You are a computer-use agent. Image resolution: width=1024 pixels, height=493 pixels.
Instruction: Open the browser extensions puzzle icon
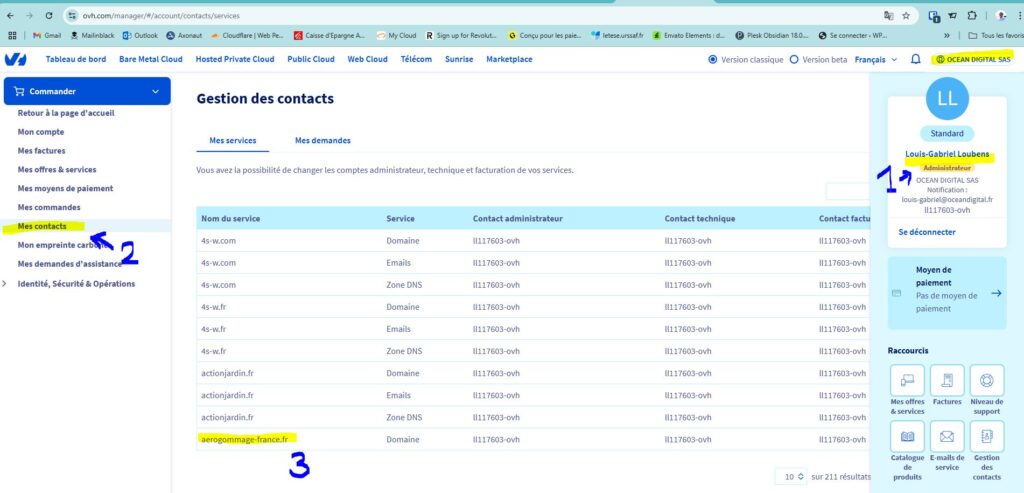(972, 15)
